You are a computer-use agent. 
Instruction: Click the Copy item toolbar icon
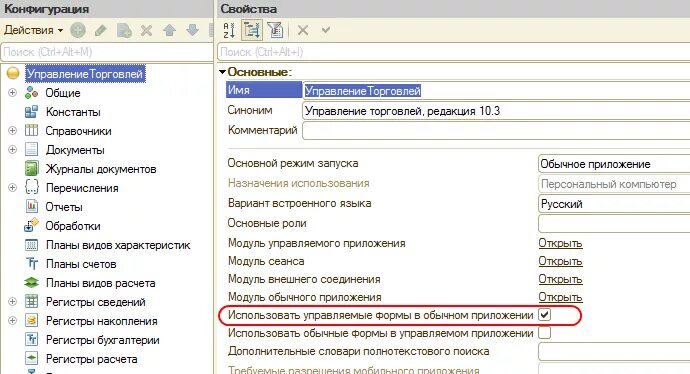tap(124, 30)
